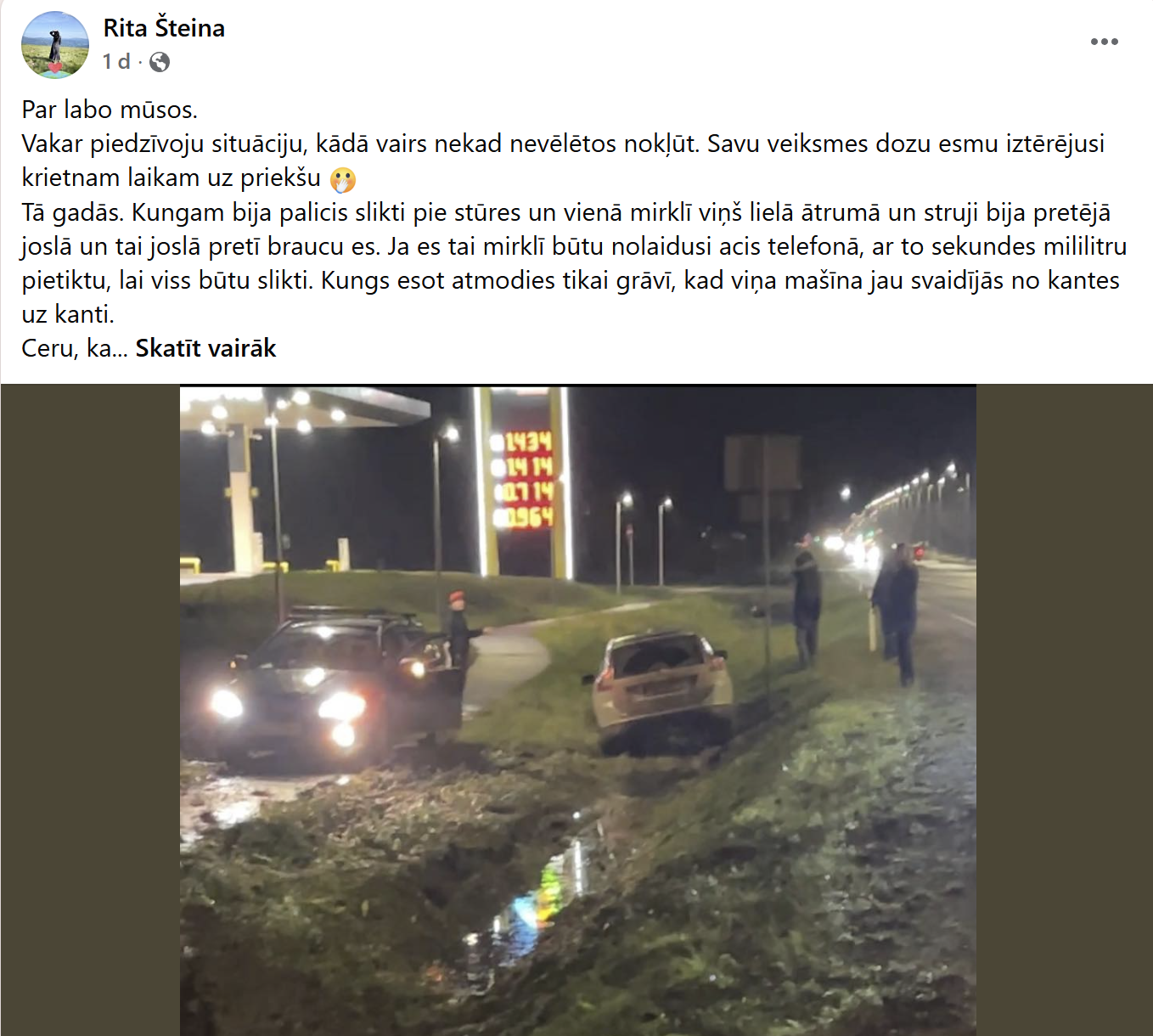Click the gas station canopy in photo
Screen dimensions: 1153x1036
[x=306, y=408]
